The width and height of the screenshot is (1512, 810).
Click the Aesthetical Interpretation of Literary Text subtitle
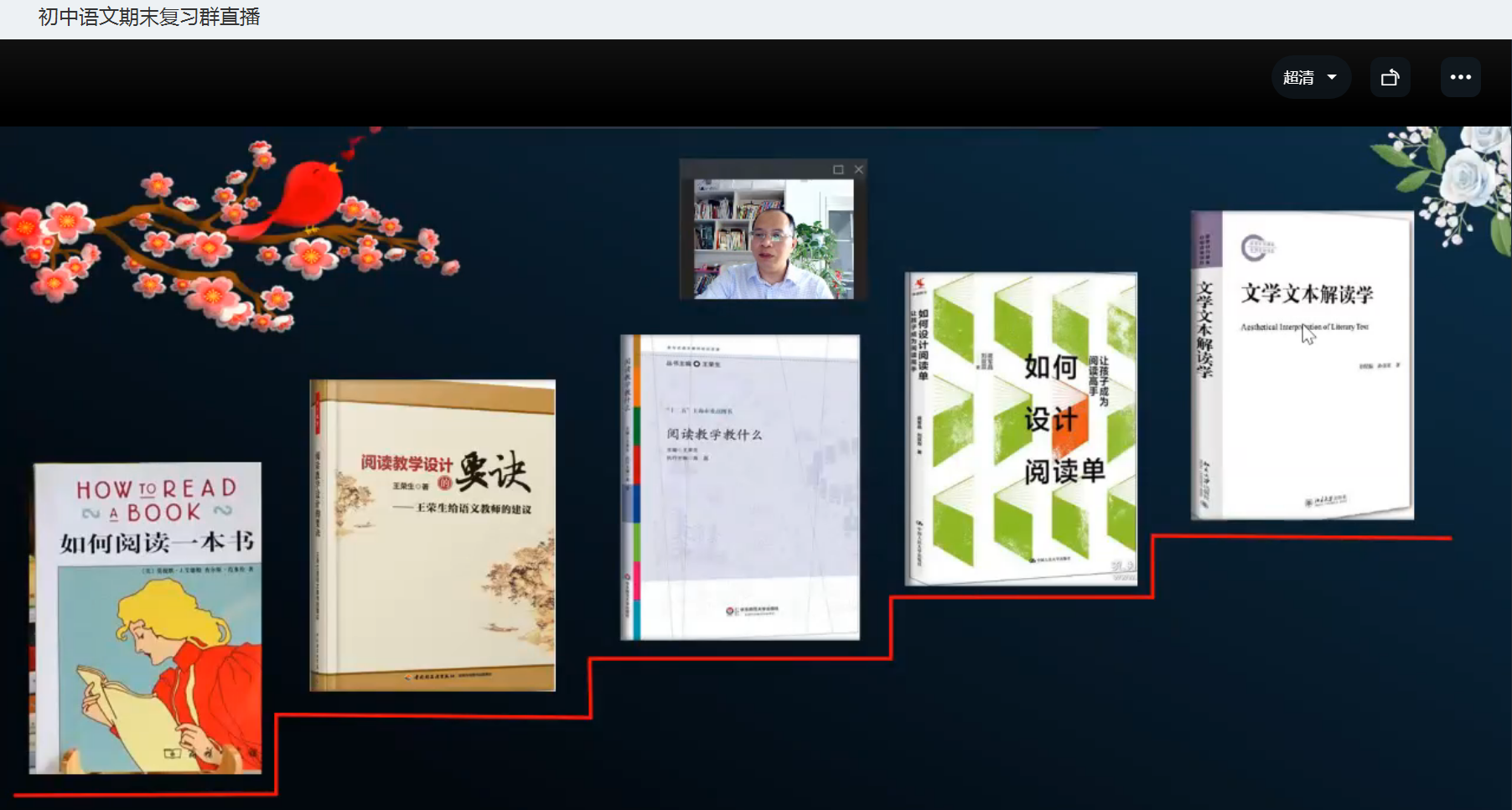[x=1304, y=327]
